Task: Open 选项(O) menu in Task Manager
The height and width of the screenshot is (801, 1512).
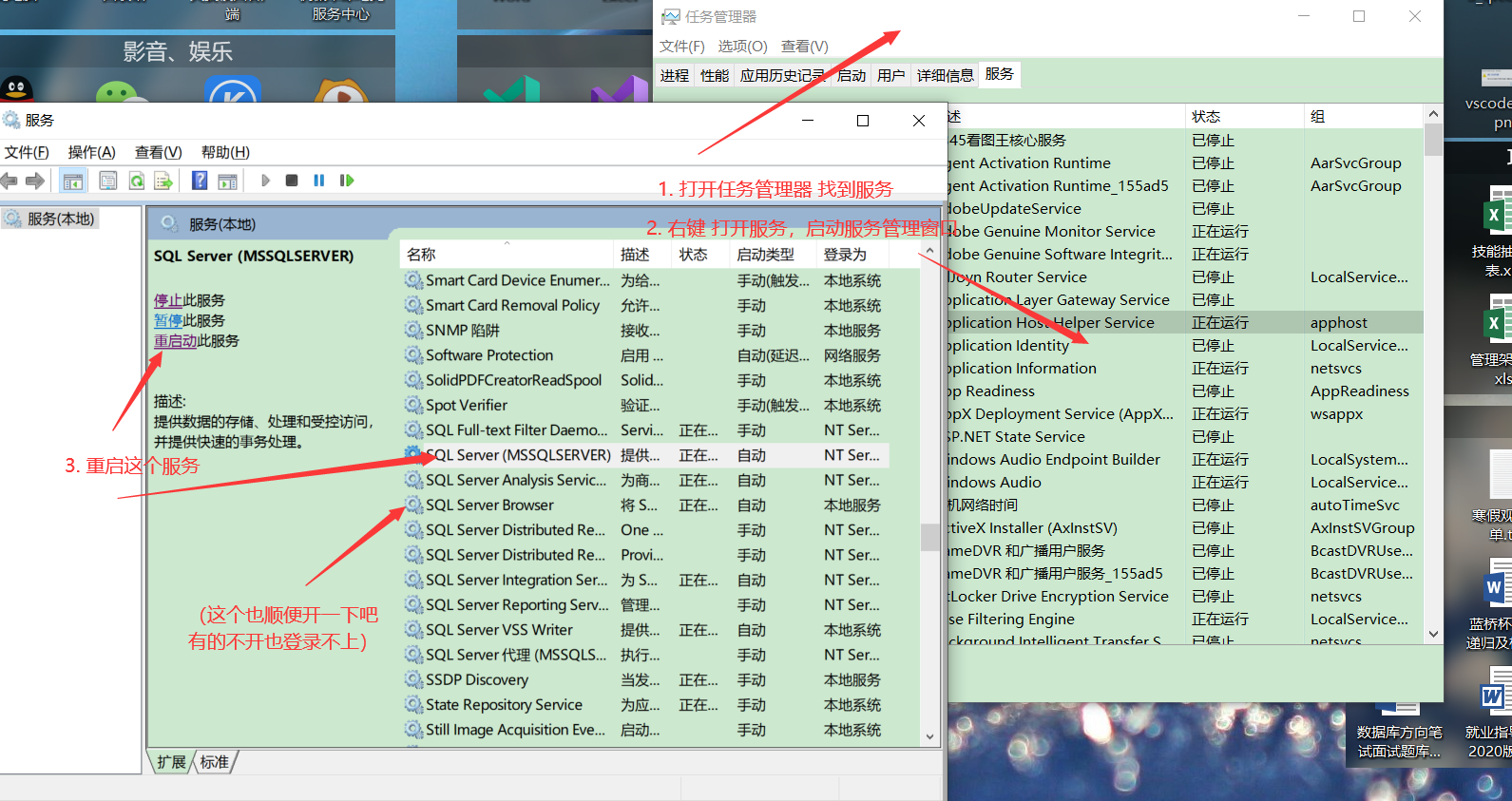Action: (742, 46)
